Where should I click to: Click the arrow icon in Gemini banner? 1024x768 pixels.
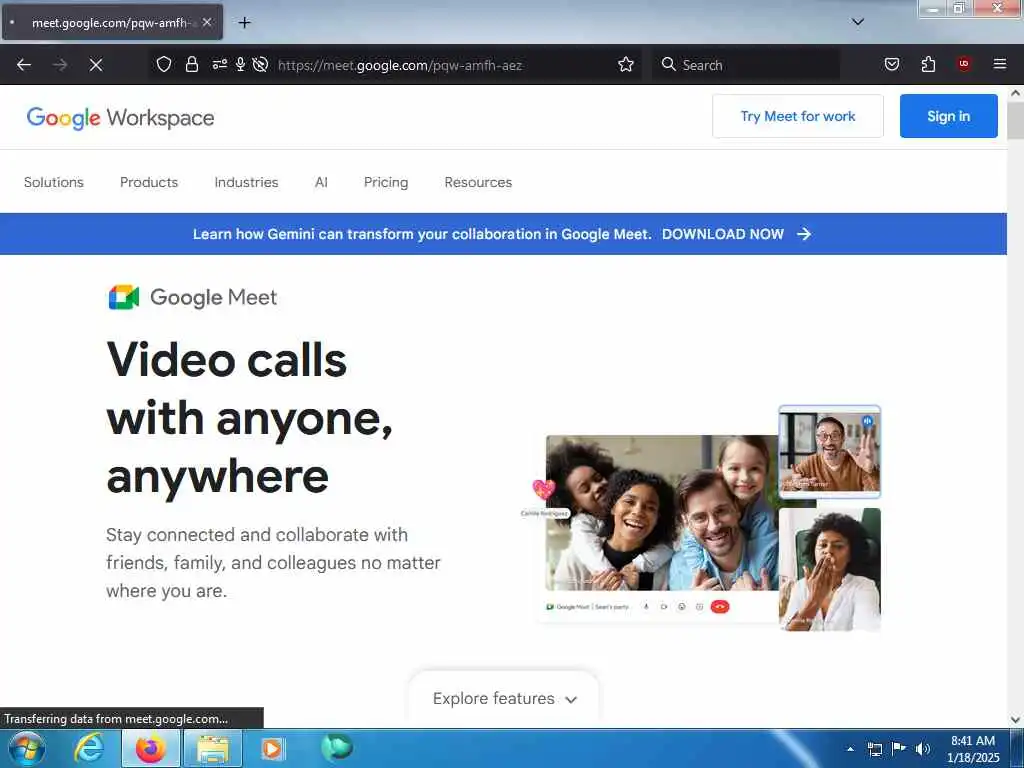(x=804, y=234)
